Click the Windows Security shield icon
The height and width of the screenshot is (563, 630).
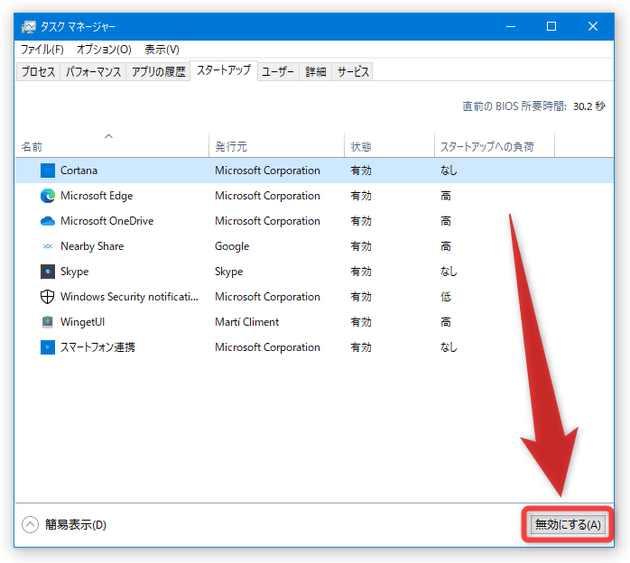(47, 297)
